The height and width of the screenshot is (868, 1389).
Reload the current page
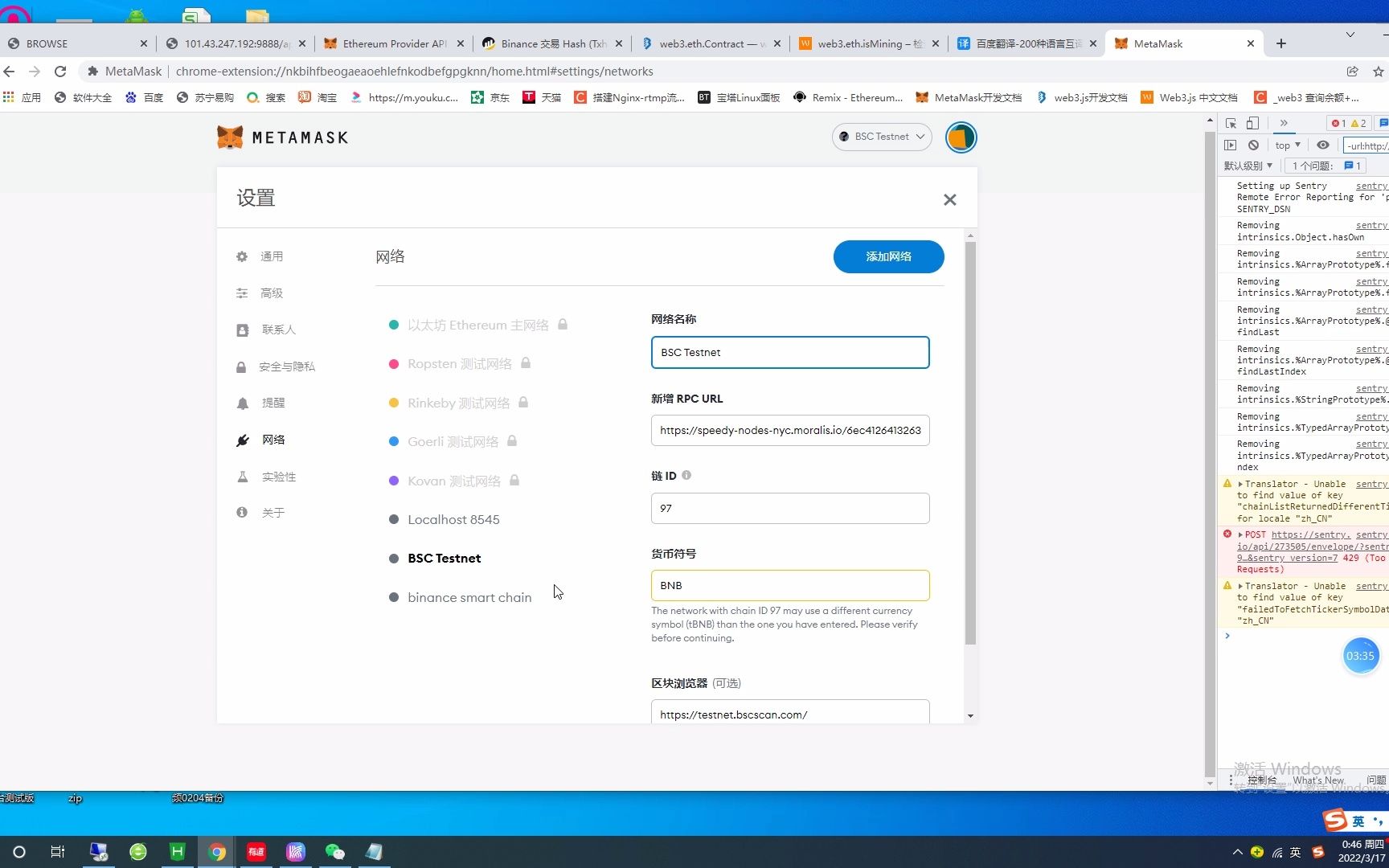tap(60, 72)
